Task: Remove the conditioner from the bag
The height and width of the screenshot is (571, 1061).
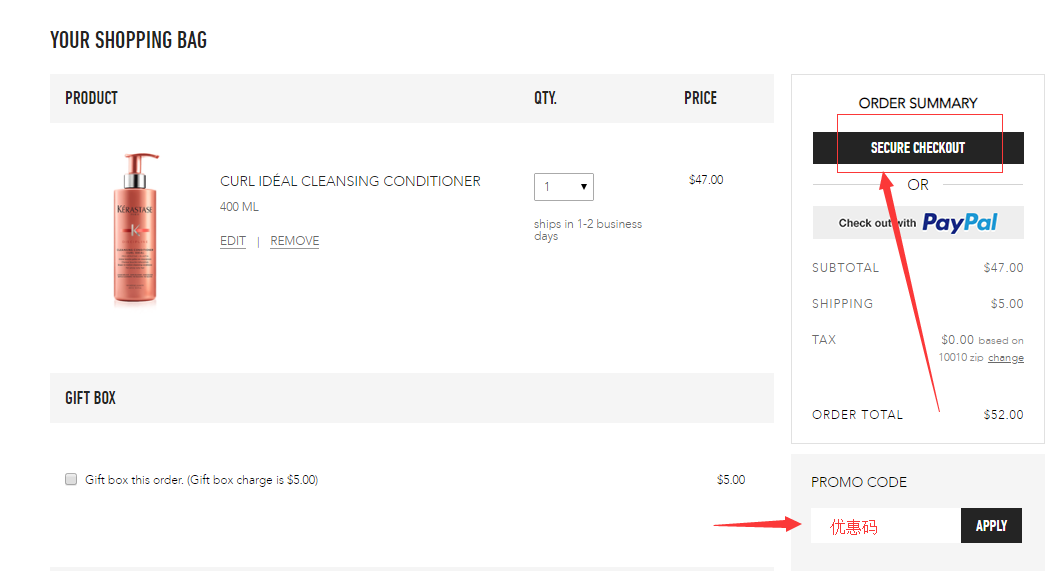Action: (x=295, y=241)
